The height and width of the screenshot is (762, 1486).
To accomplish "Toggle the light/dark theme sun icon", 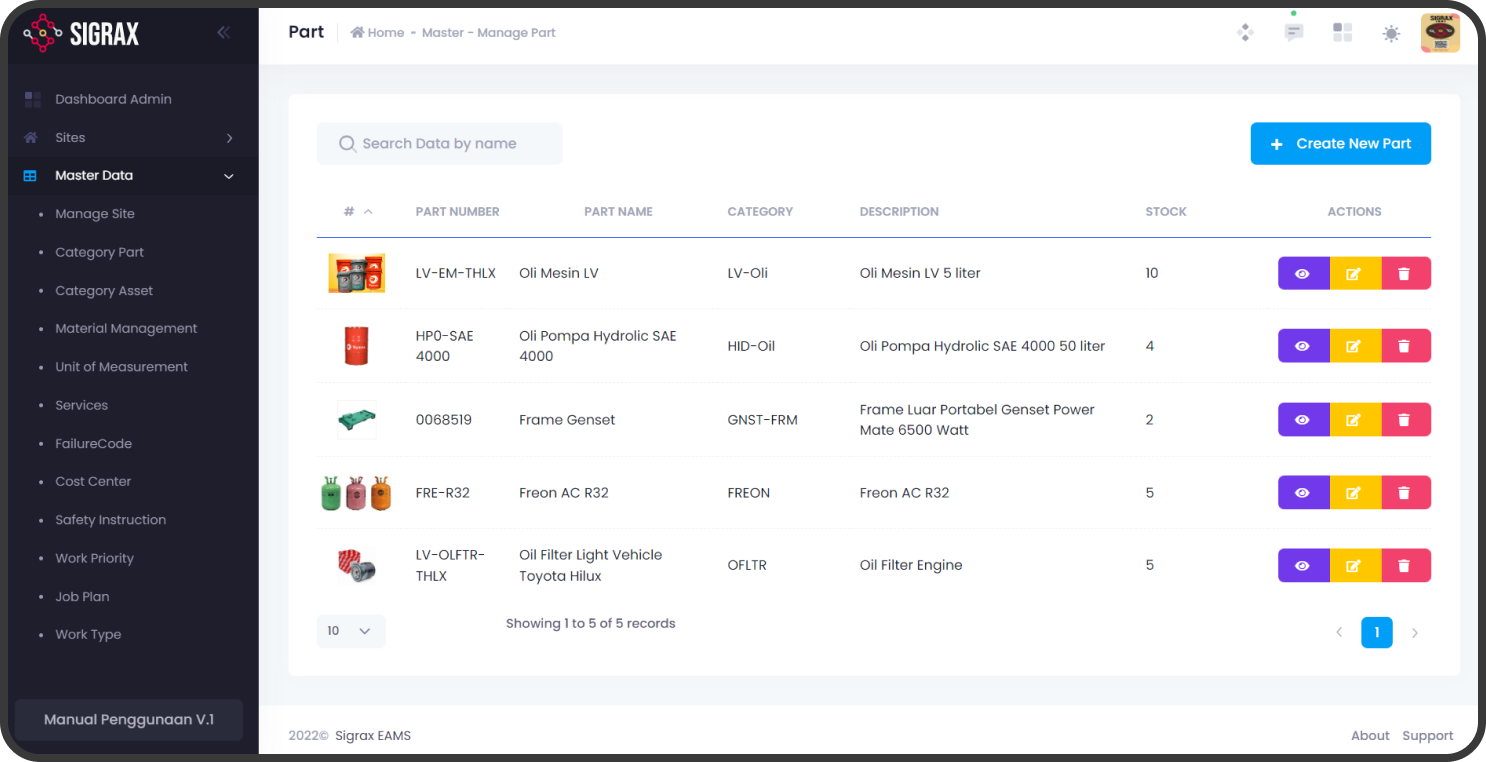I will [x=1391, y=34].
